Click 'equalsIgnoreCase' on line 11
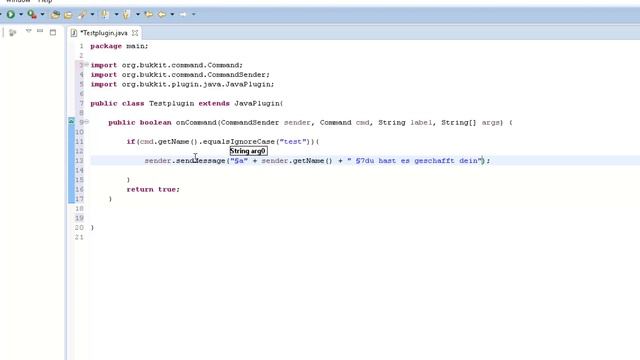The width and height of the screenshot is (640, 360). (x=239, y=142)
